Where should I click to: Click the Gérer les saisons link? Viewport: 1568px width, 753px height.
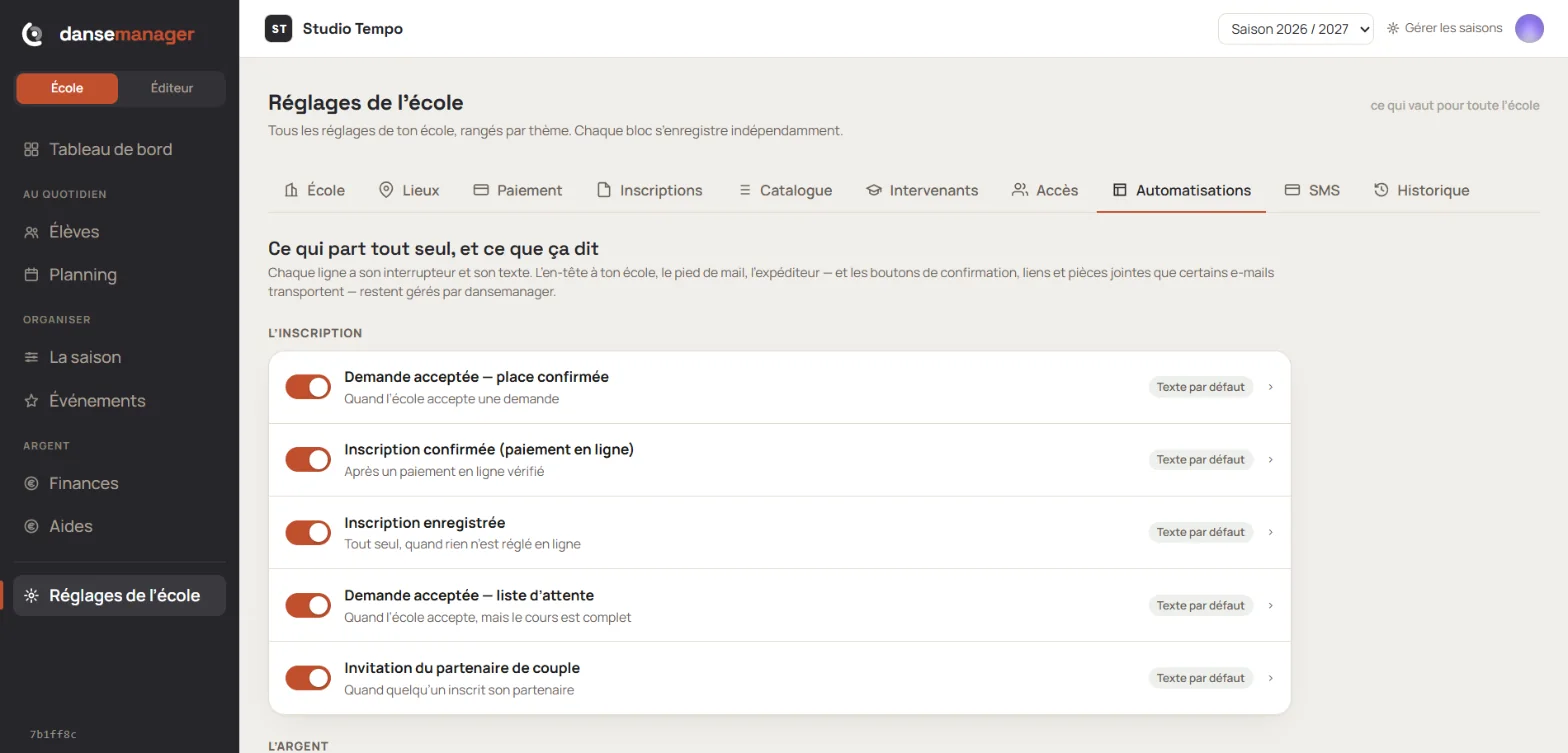point(1444,29)
